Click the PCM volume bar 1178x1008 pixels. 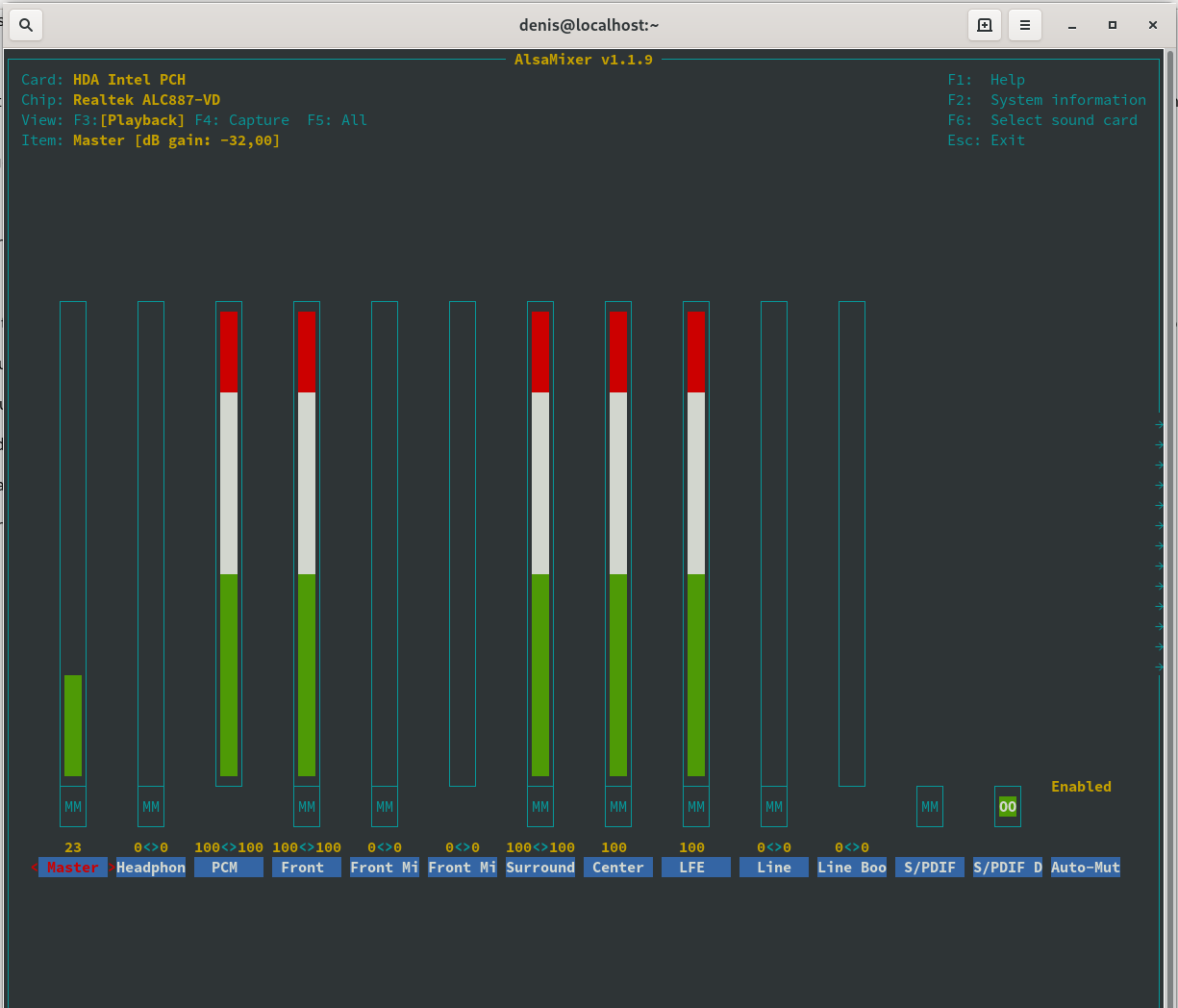pyautogui.click(x=229, y=543)
